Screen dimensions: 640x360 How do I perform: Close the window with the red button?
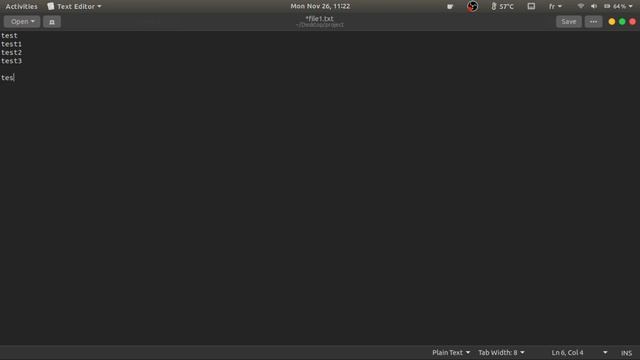[632, 22]
